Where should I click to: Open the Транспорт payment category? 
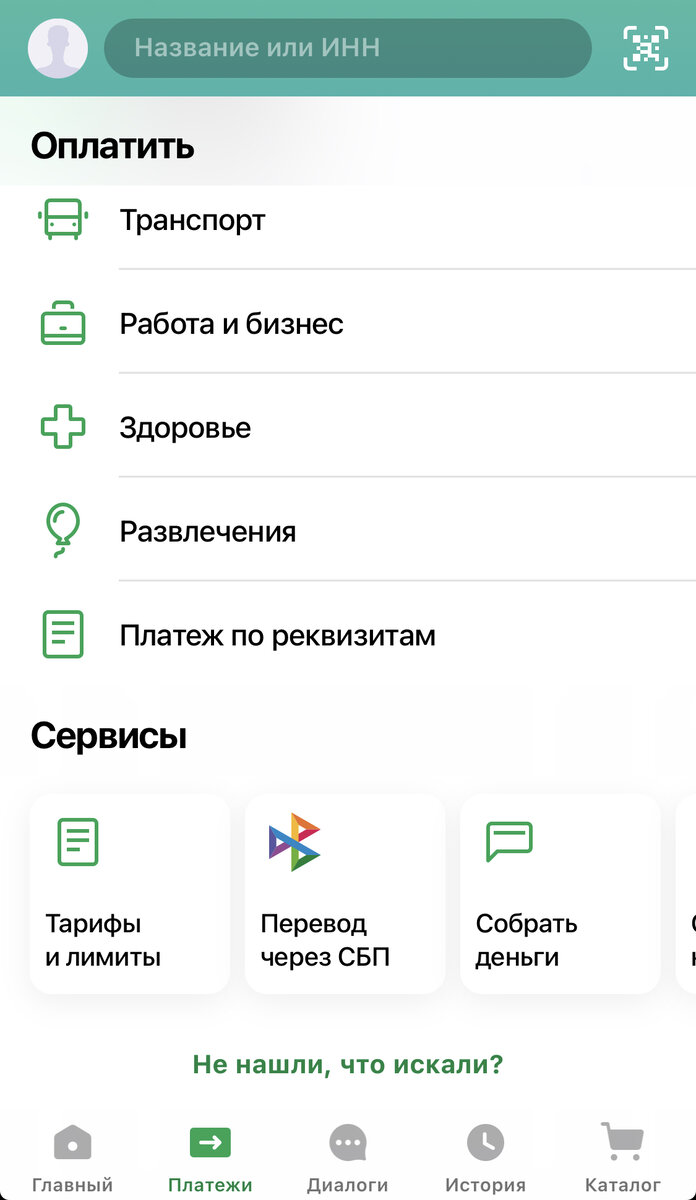(348, 220)
